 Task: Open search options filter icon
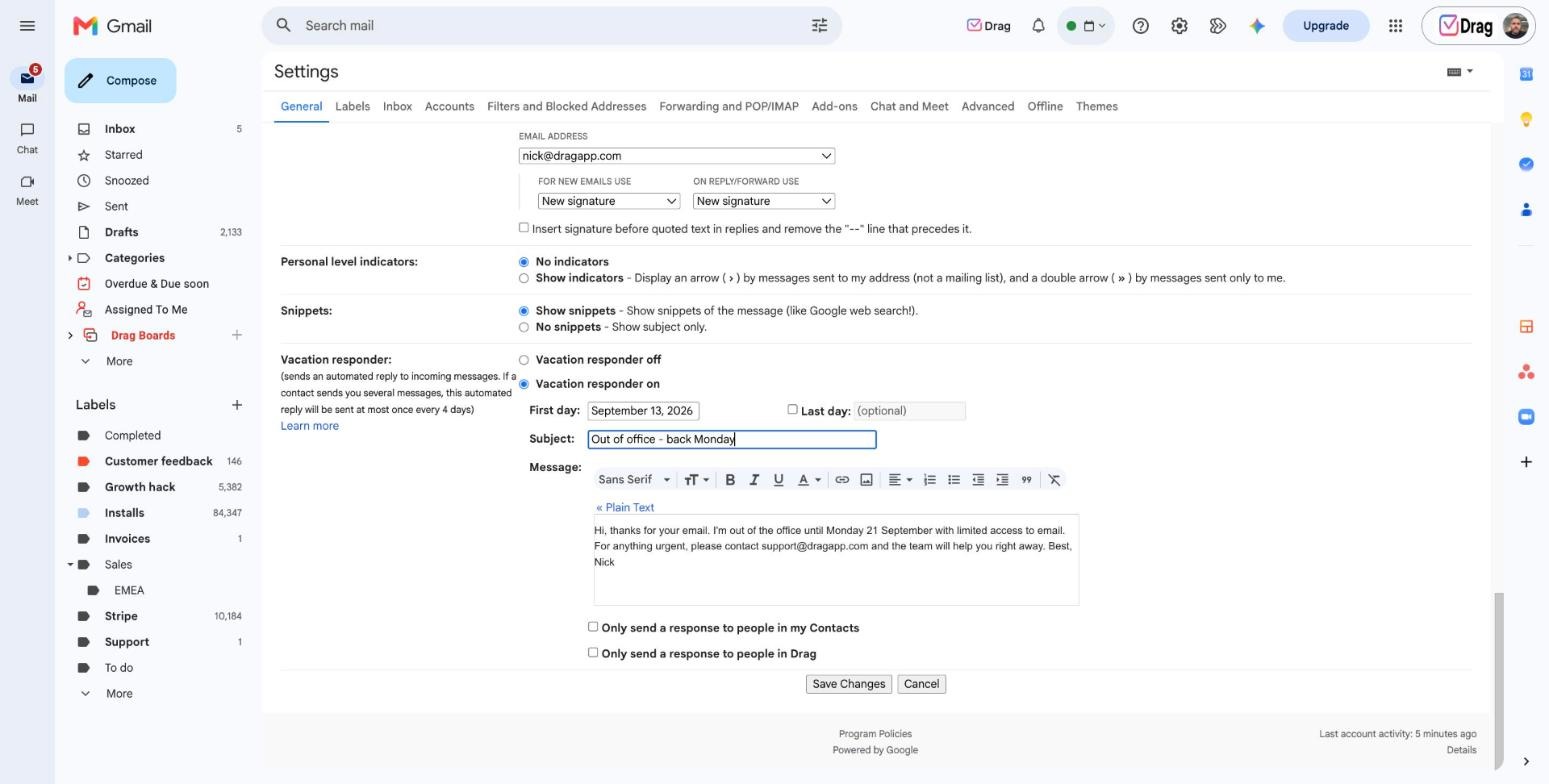coord(819,26)
